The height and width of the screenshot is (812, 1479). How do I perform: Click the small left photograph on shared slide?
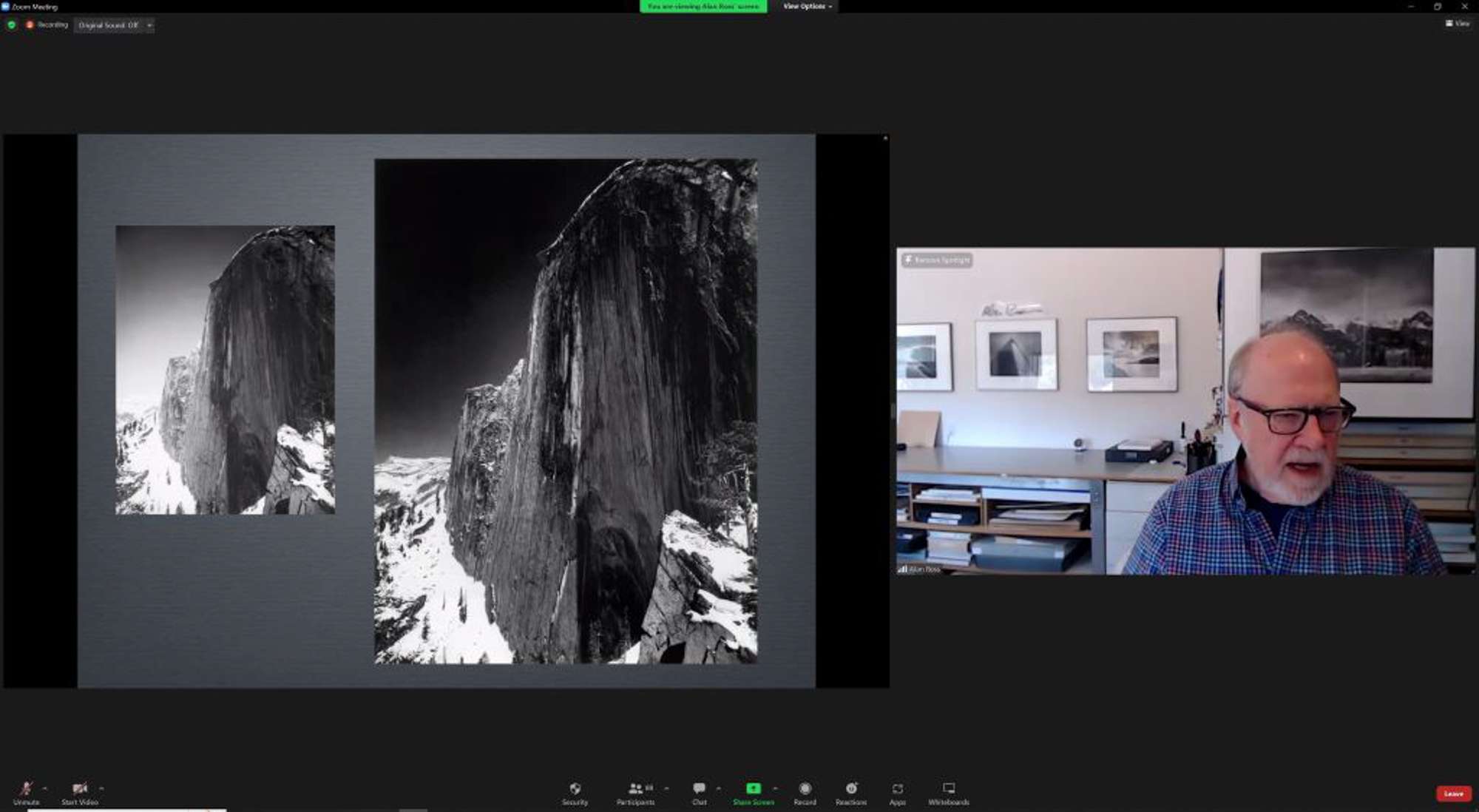(225, 370)
